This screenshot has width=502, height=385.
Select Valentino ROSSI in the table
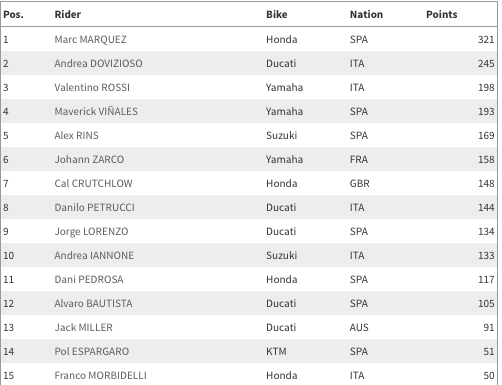coord(92,87)
